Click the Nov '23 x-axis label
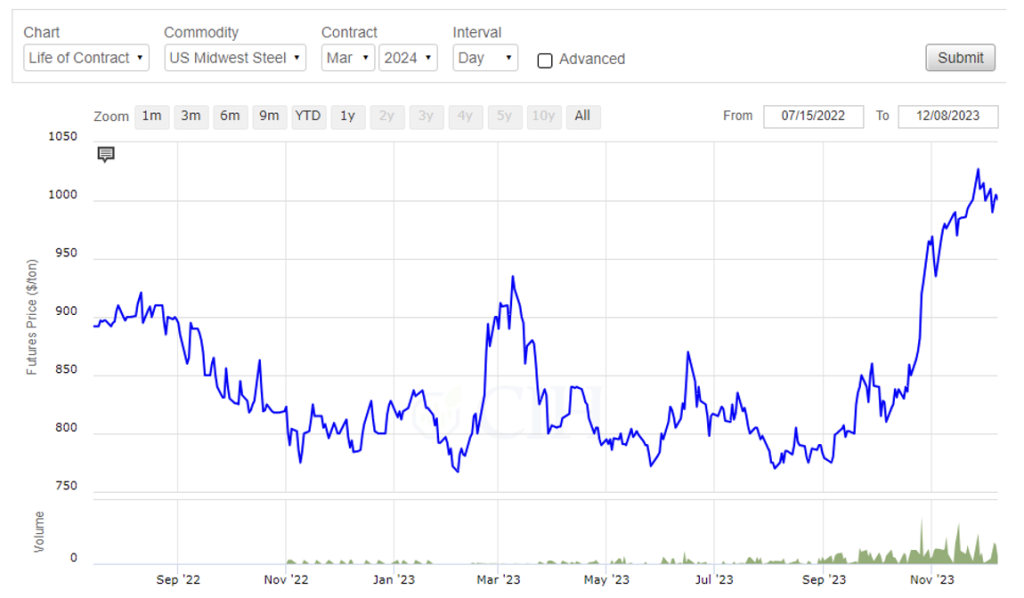The image size is (1024, 598). point(930,579)
